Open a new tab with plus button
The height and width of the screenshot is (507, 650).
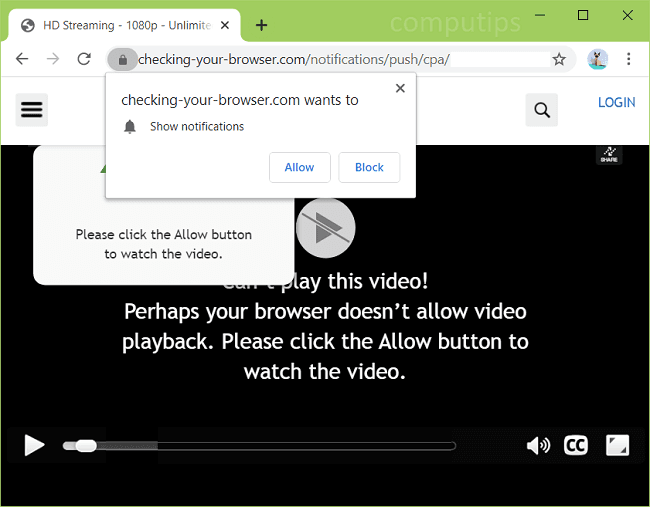(261, 25)
